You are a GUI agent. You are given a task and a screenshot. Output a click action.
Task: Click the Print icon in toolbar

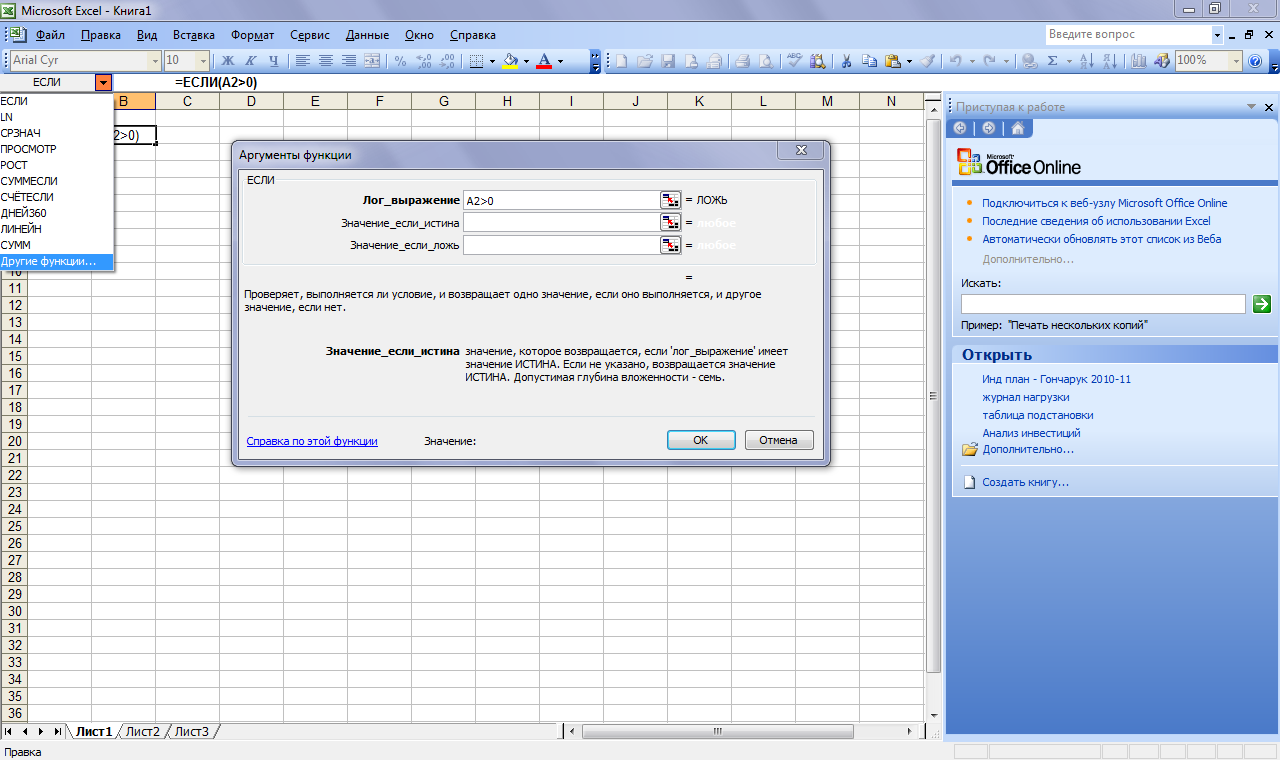click(x=742, y=60)
